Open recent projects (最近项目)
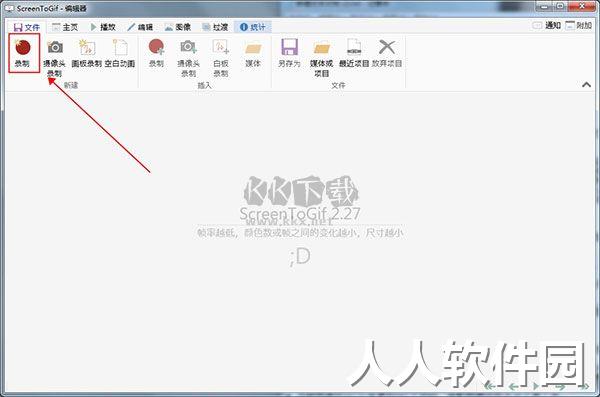Screen dimensions: 600x397 pyautogui.click(x=354, y=53)
